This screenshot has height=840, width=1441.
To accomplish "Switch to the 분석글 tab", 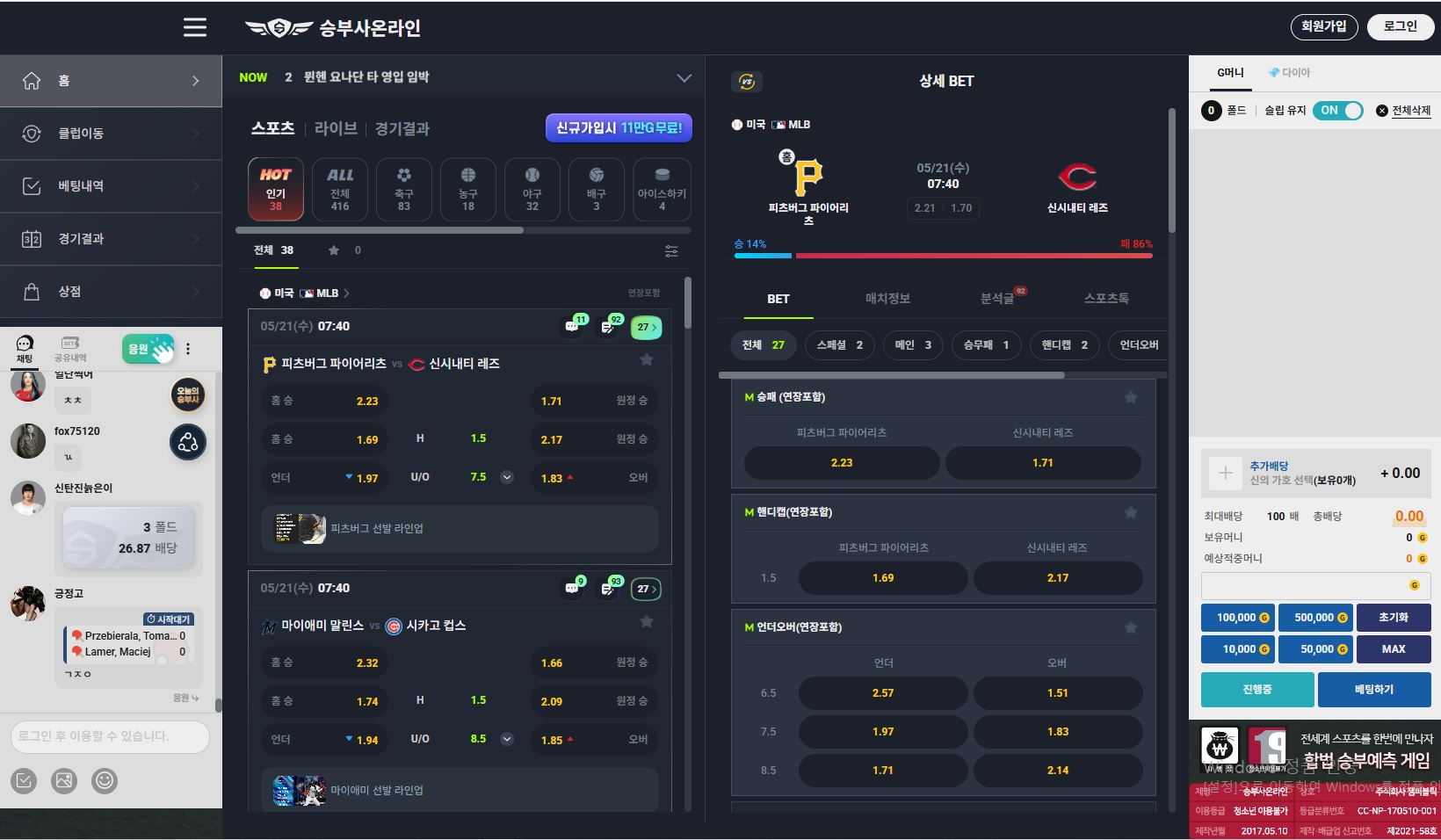I will (997, 299).
